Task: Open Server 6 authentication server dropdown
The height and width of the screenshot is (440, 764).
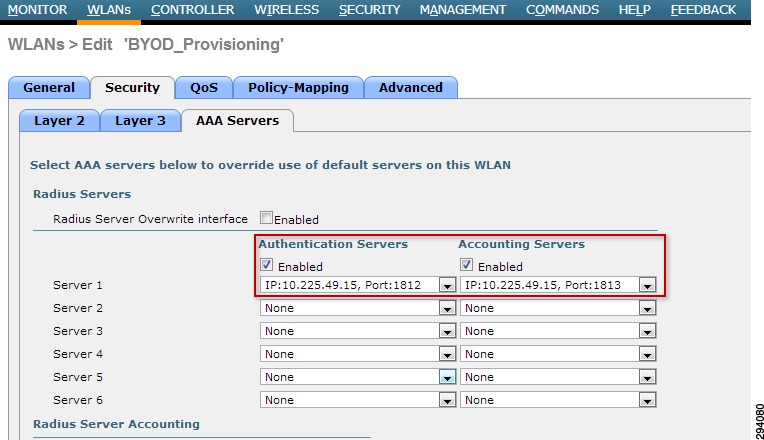Action: click(x=358, y=400)
